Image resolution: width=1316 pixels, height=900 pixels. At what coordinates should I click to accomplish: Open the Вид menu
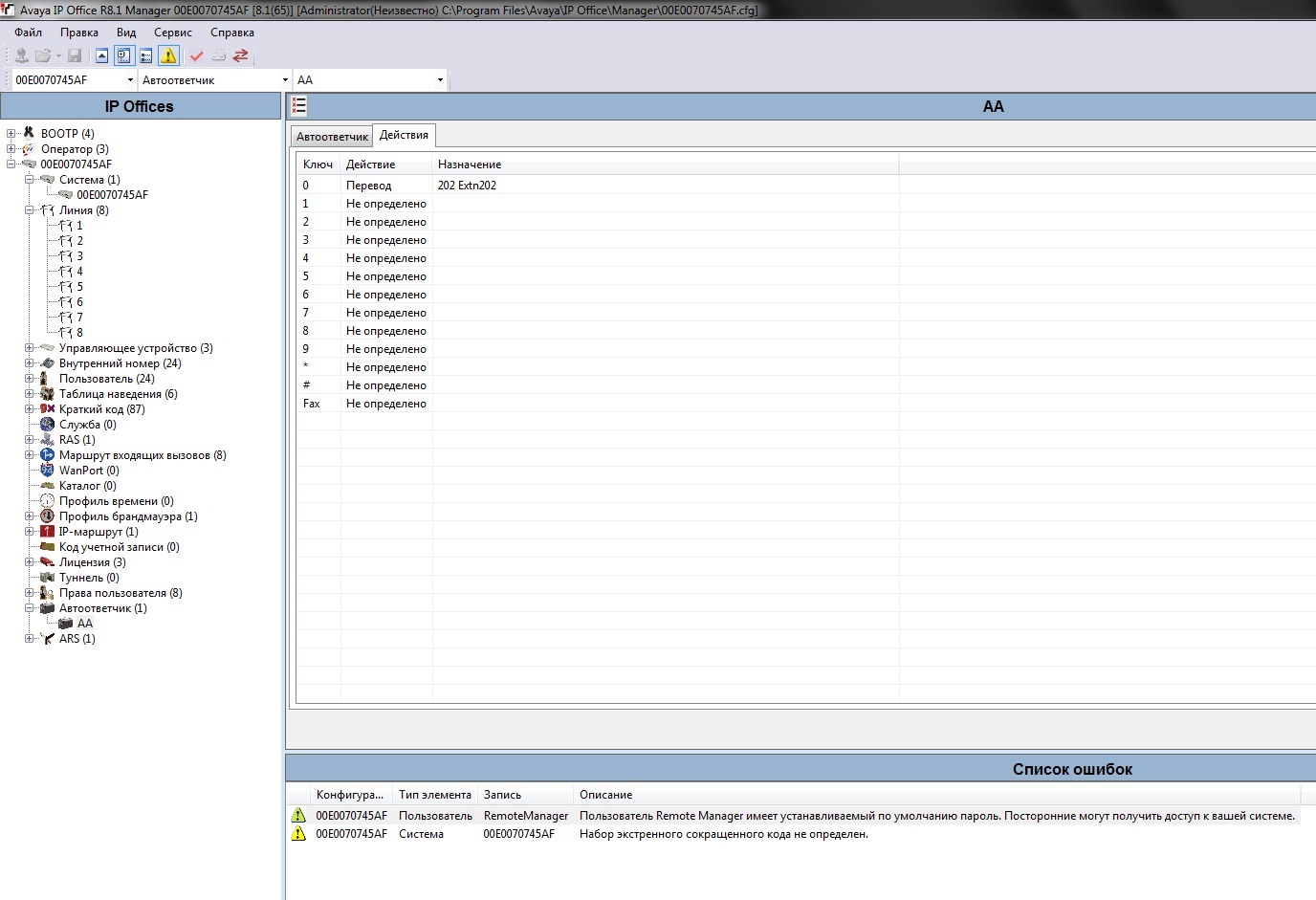(126, 33)
